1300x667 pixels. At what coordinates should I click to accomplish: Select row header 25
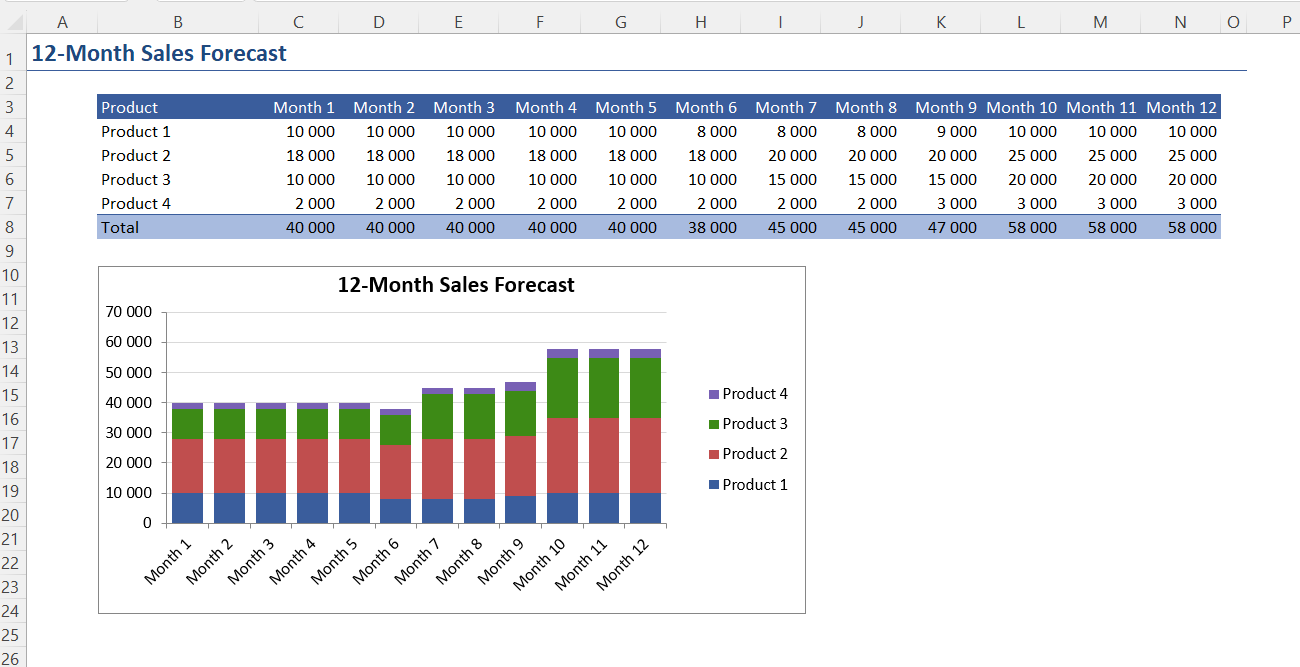pos(10,635)
